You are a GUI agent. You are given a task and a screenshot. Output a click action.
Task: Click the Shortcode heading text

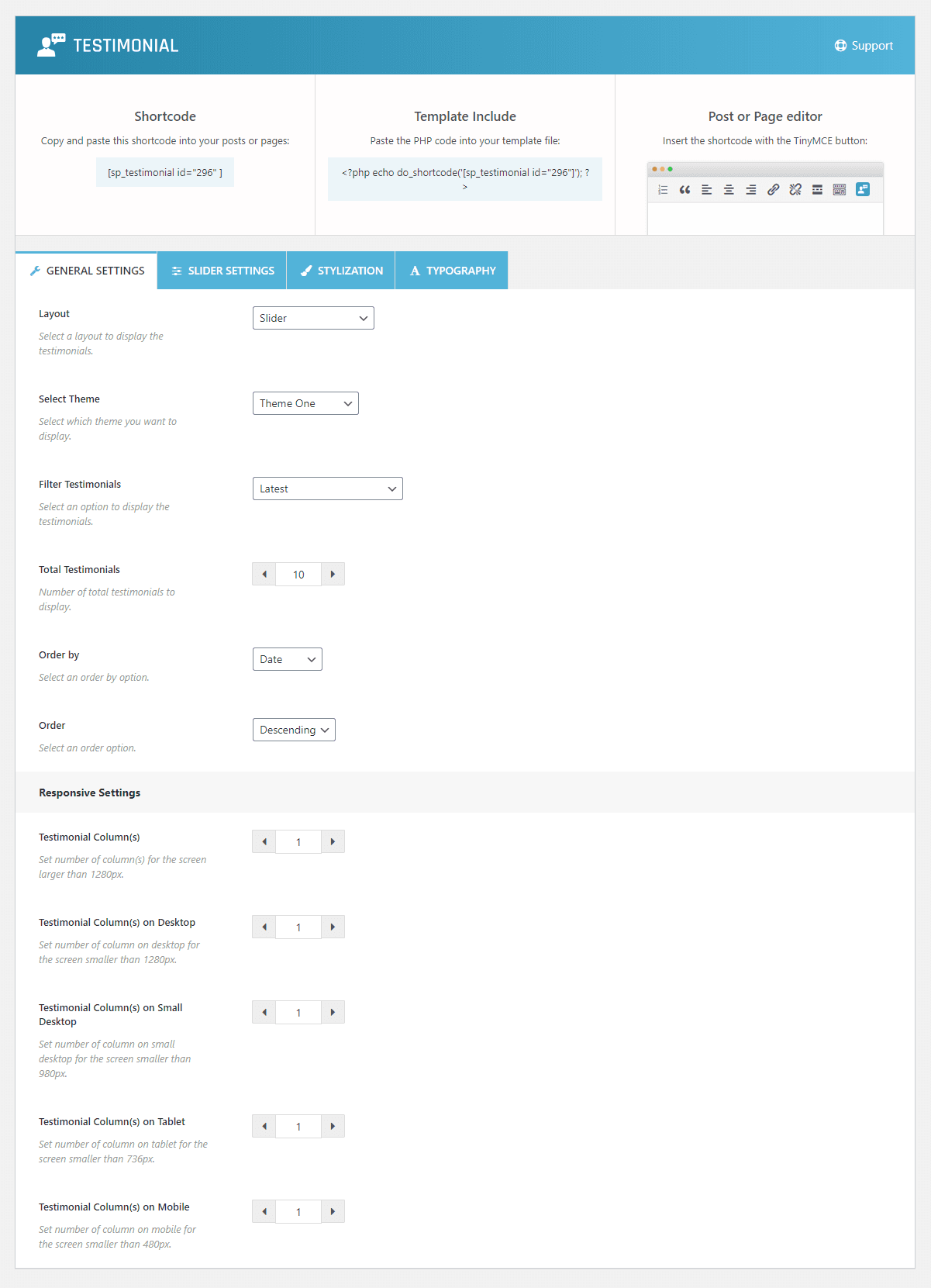[x=165, y=116]
